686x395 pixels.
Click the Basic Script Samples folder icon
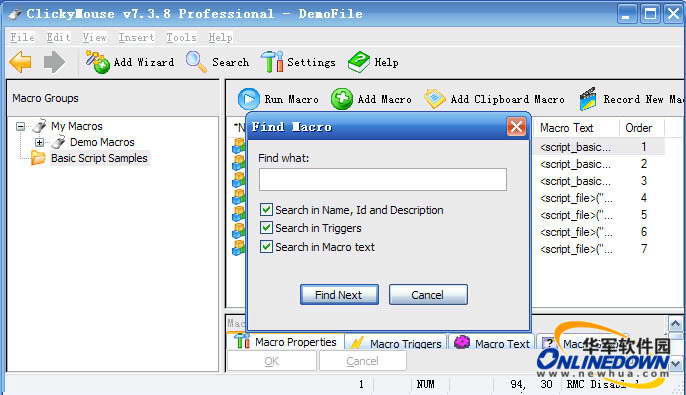tap(38, 158)
